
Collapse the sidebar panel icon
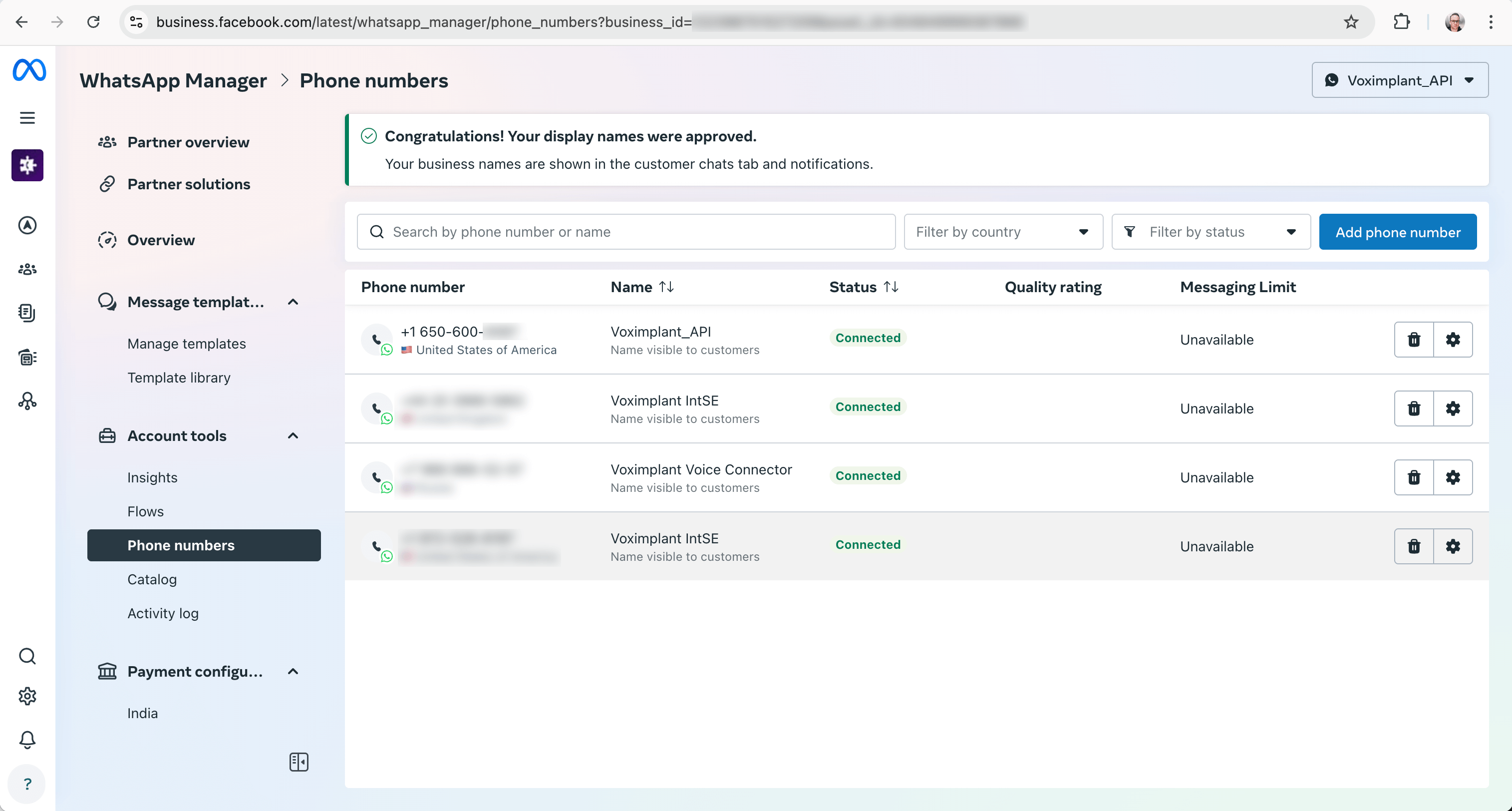click(x=298, y=762)
